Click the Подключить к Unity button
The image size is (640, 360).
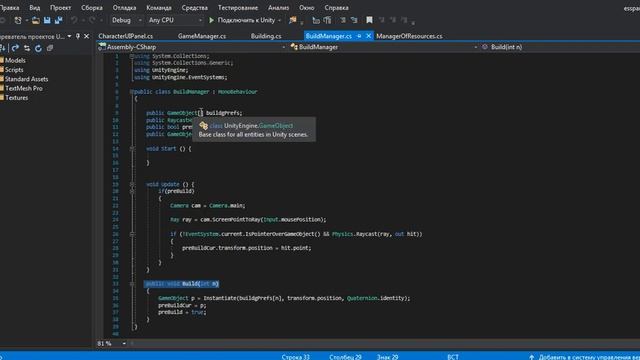tap(242, 20)
